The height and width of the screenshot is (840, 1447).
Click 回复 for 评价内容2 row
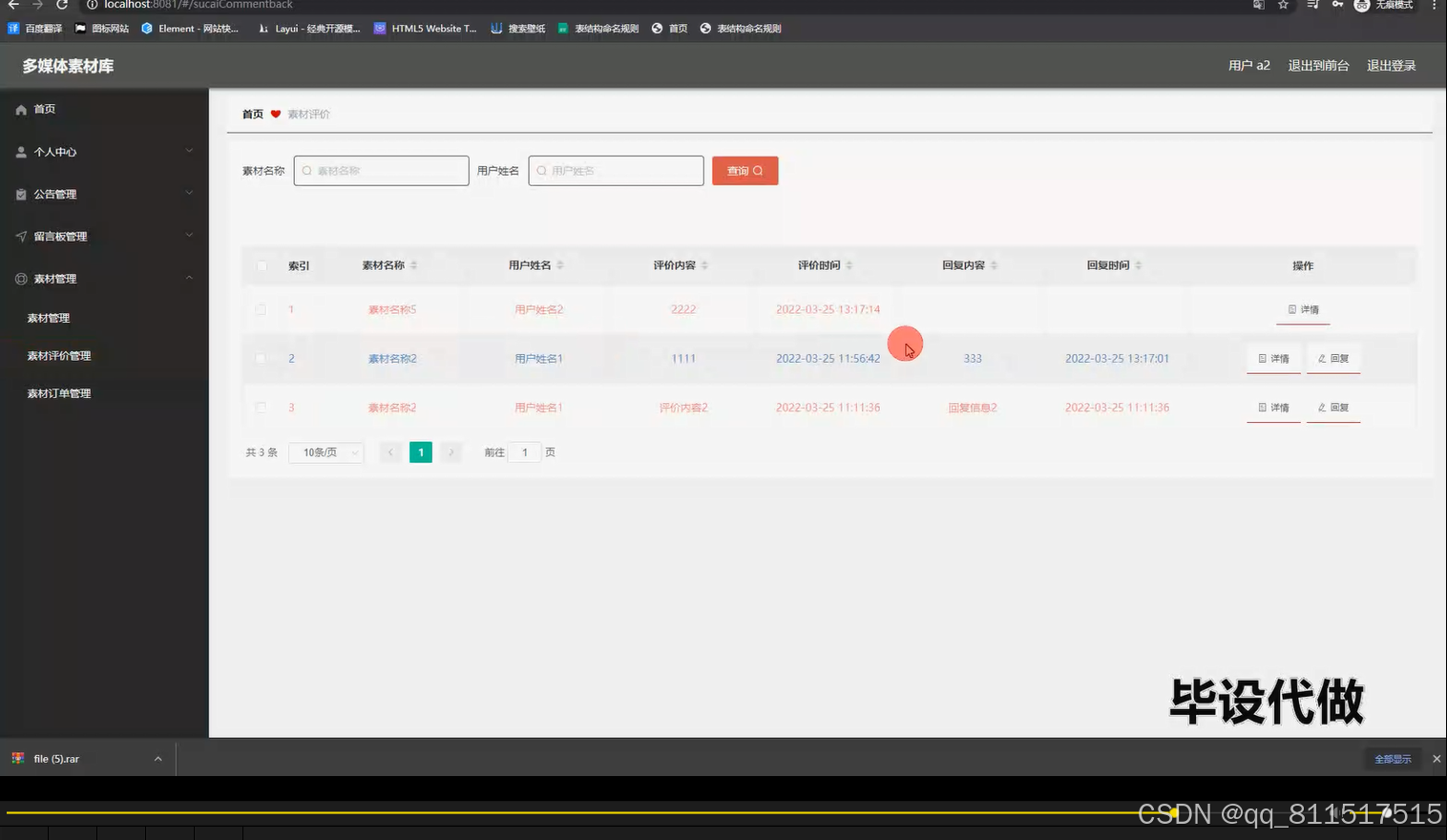click(1333, 408)
